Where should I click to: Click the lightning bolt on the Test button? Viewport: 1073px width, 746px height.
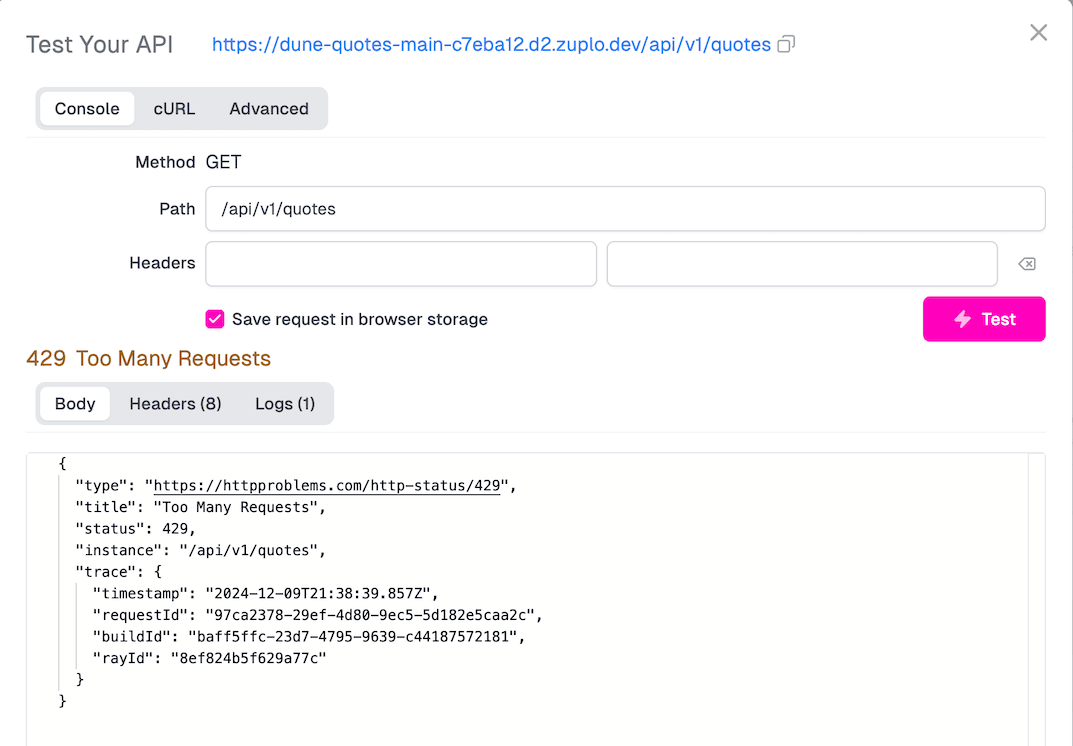coord(962,319)
